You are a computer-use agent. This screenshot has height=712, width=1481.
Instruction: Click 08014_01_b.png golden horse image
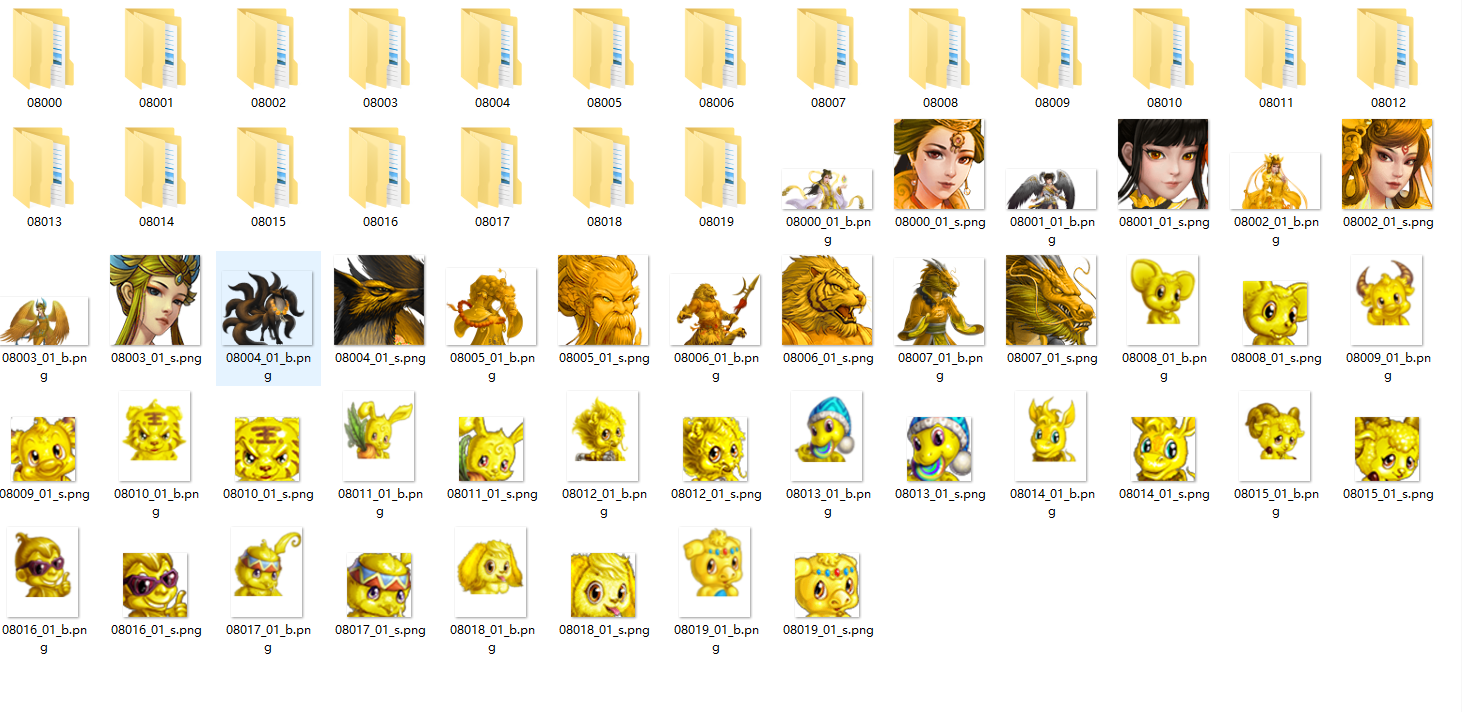click(1050, 436)
